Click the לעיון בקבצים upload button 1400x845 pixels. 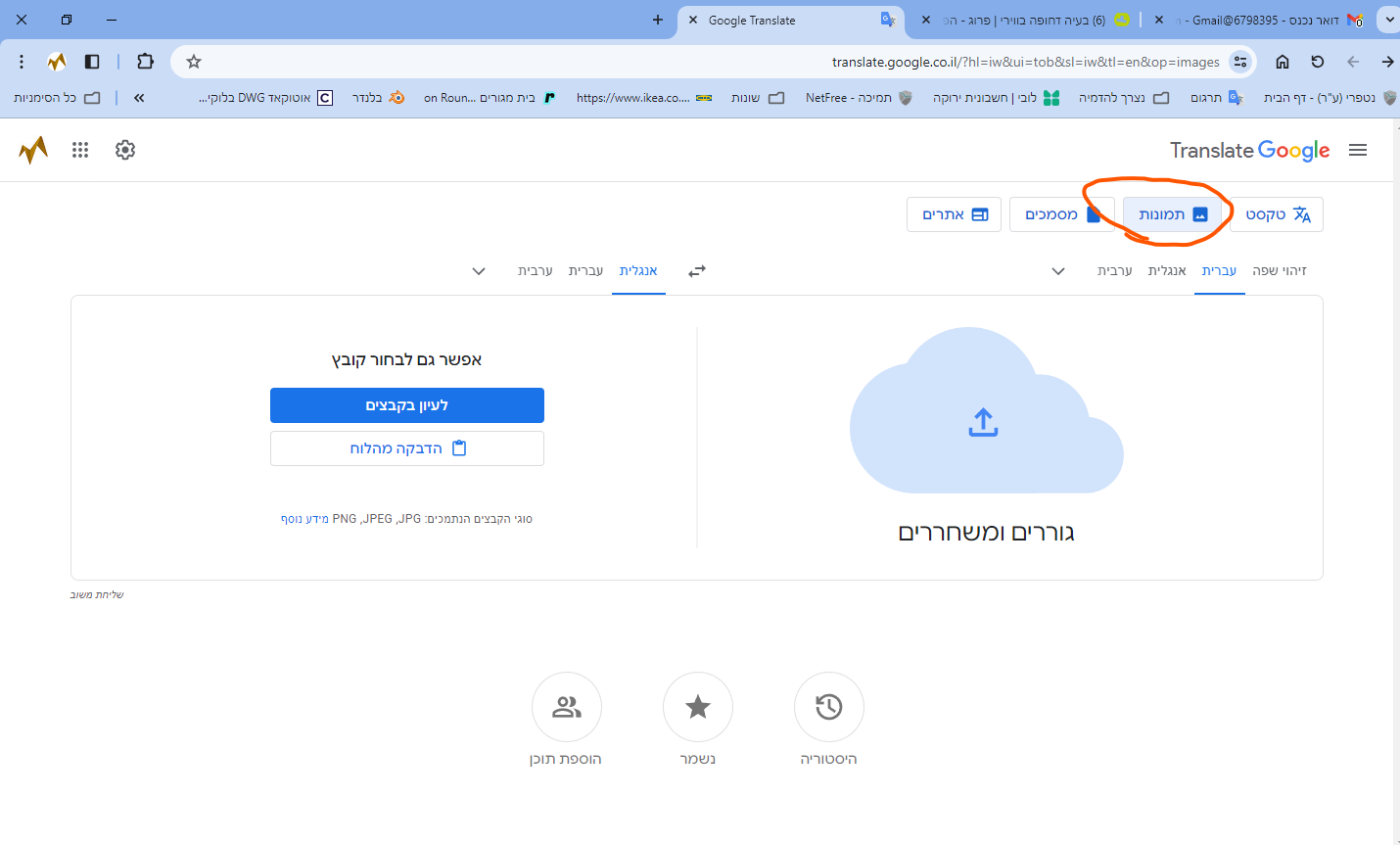(x=407, y=404)
